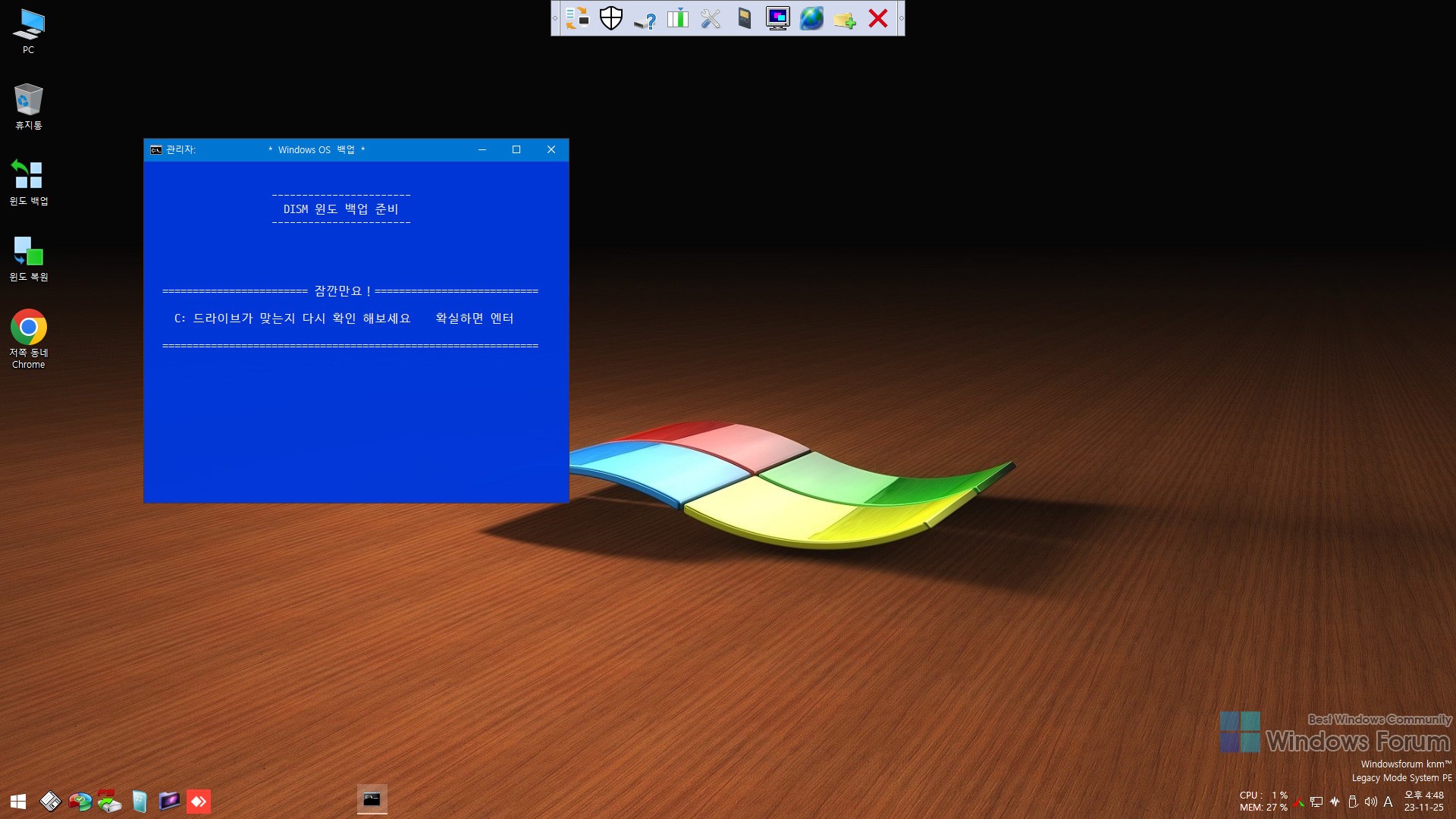Maximize the Windows OS 백업 console window
This screenshot has width=1456, height=819.
[x=516, y=150]
